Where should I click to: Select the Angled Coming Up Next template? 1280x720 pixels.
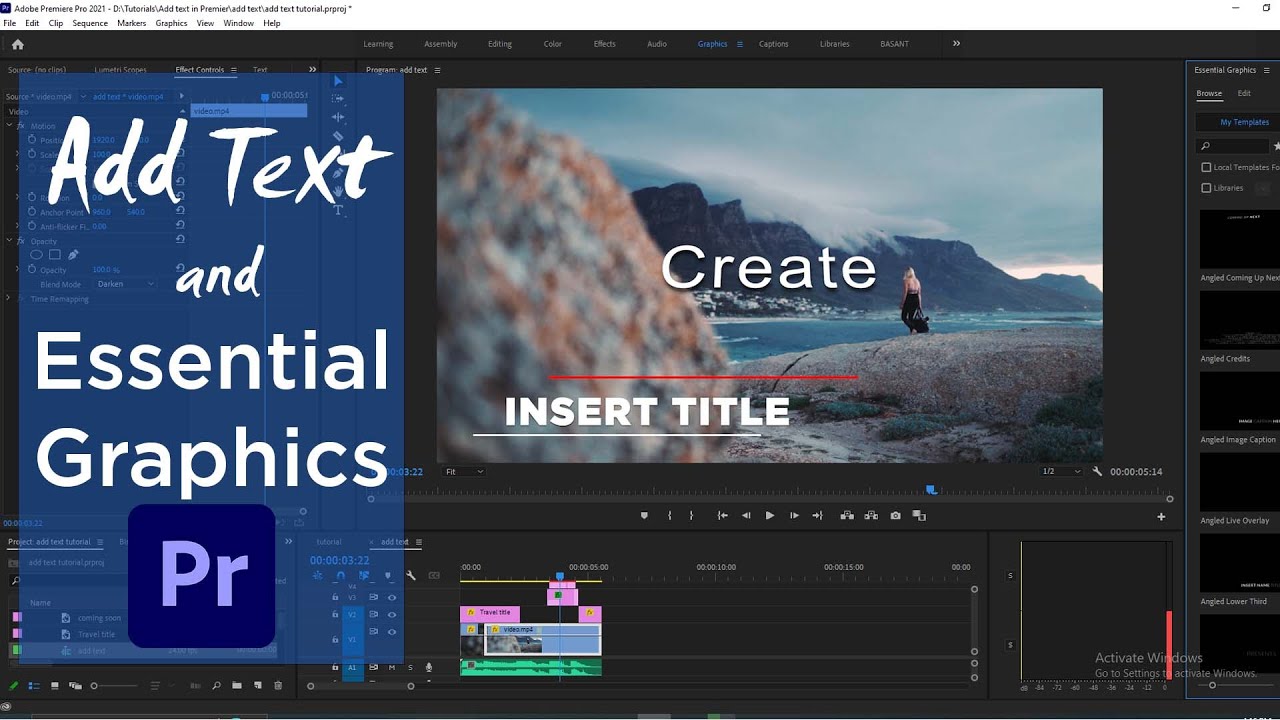click(x=1240, y=247)
